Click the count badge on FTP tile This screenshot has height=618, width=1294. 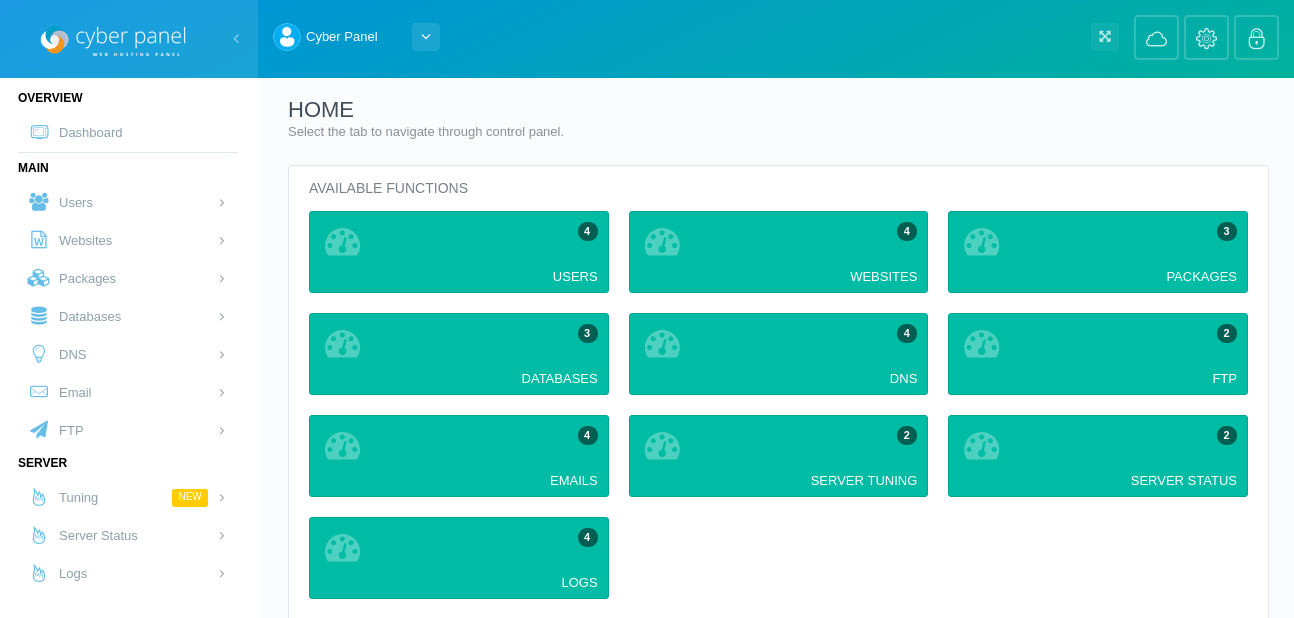[x=1227, y=333]
